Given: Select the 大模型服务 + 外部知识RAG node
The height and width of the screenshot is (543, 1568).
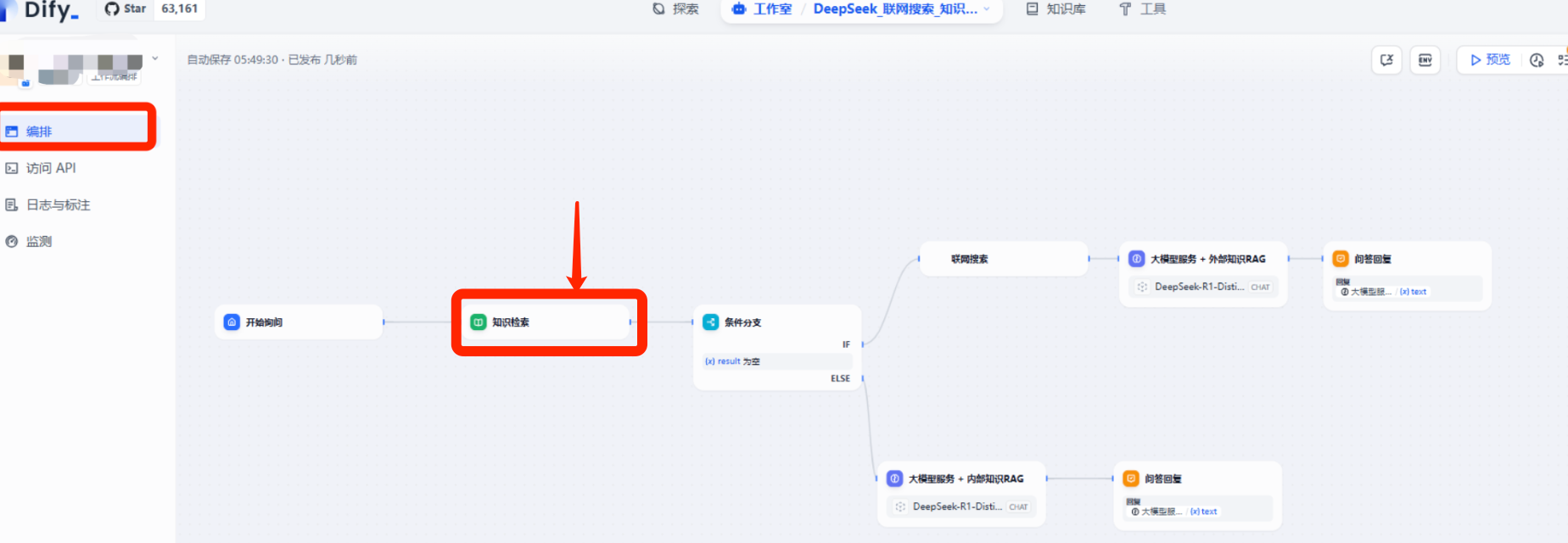Looking at the screenshot, I should pos(1203,274).
